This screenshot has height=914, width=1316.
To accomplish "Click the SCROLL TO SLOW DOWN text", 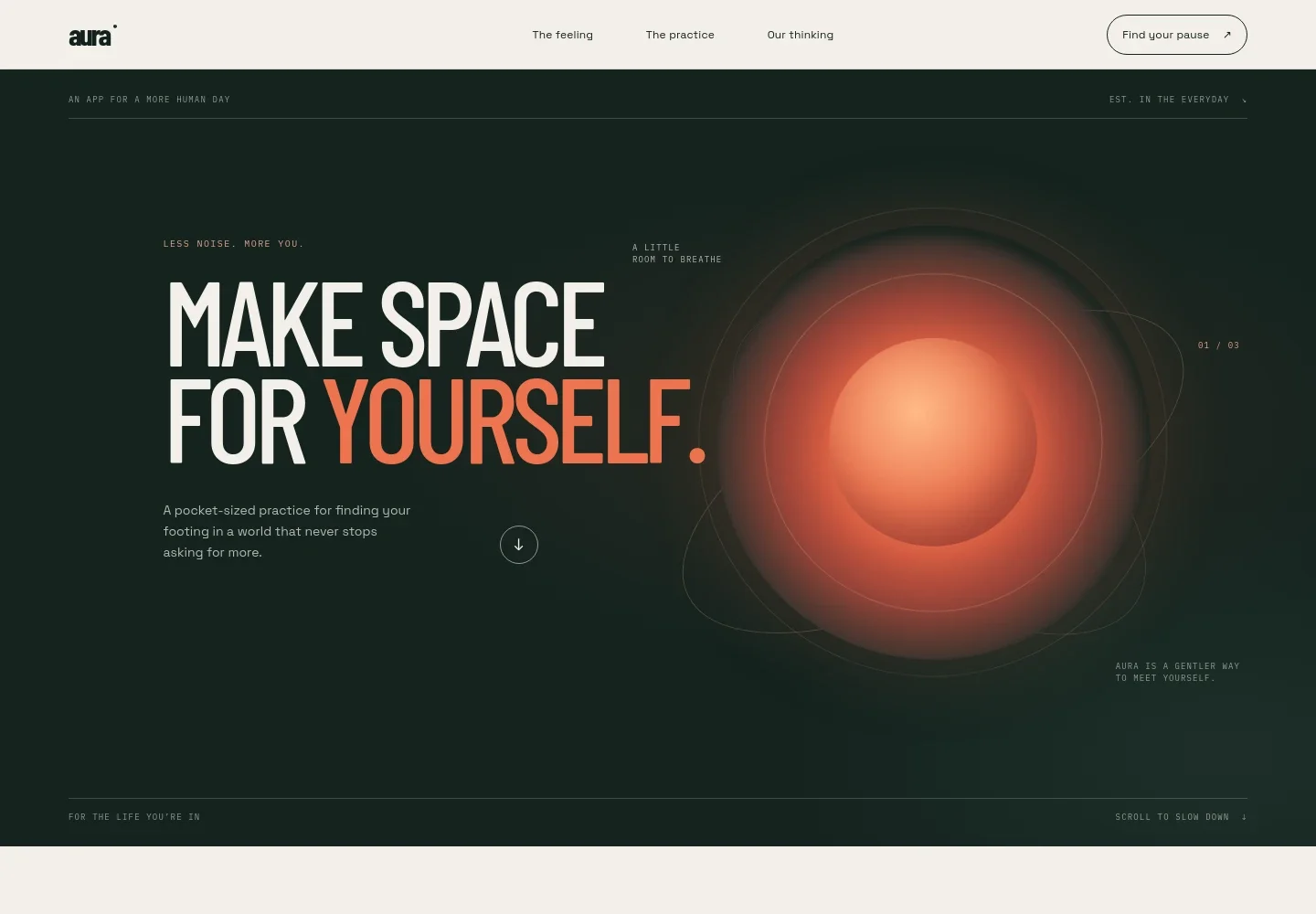I will [1173, 817].
